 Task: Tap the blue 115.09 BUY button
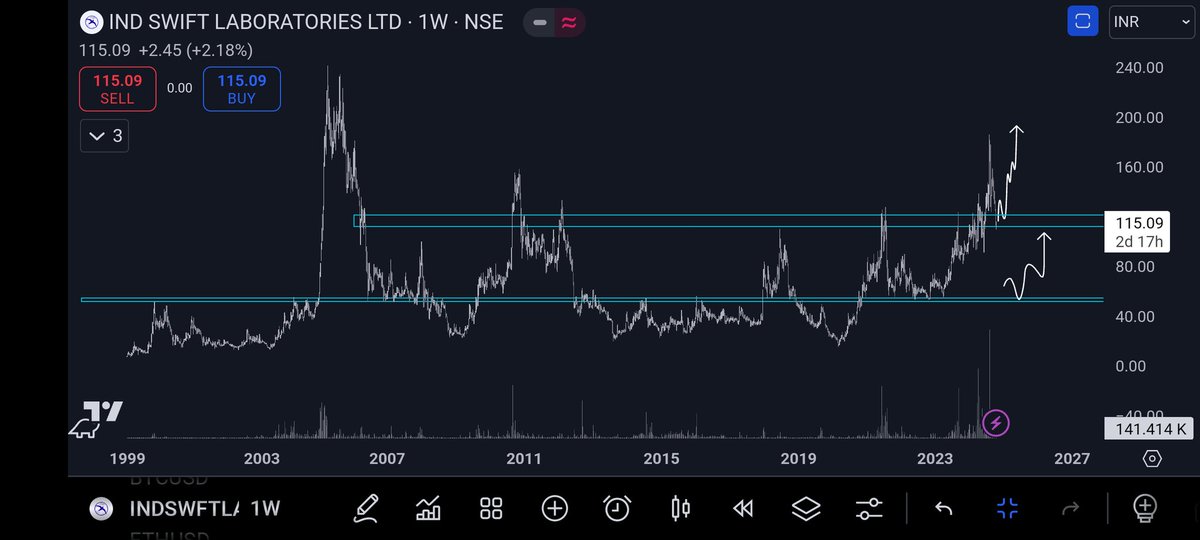coord(241,88)
